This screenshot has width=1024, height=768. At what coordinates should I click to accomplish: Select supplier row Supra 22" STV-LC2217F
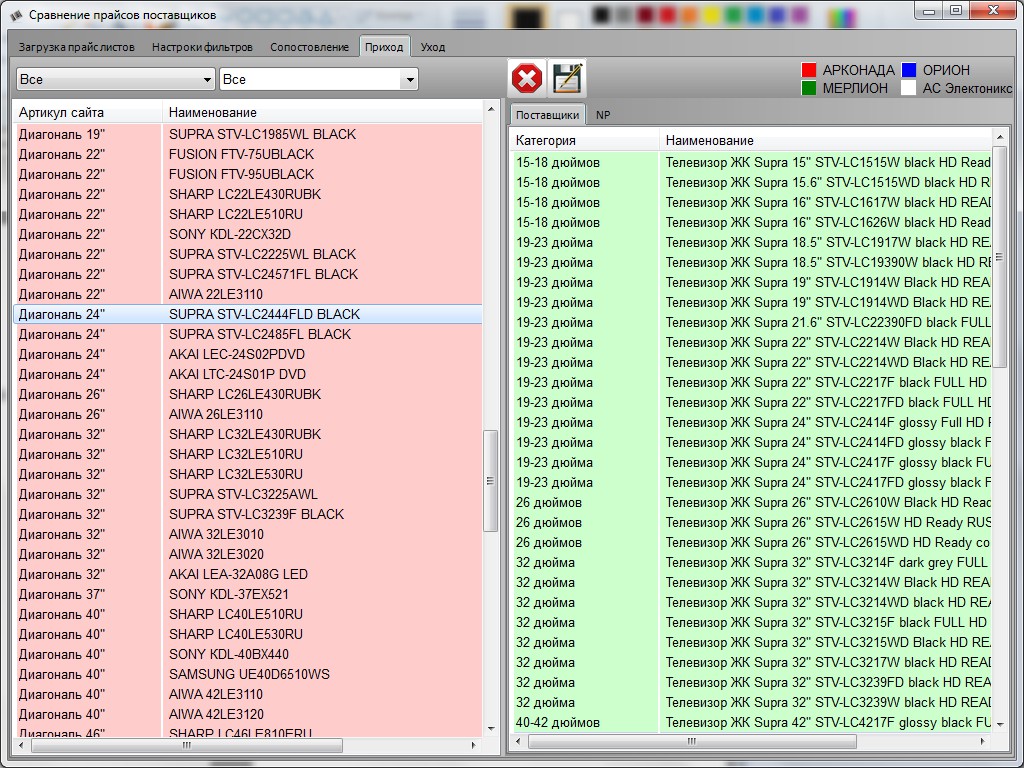(750, 383)
